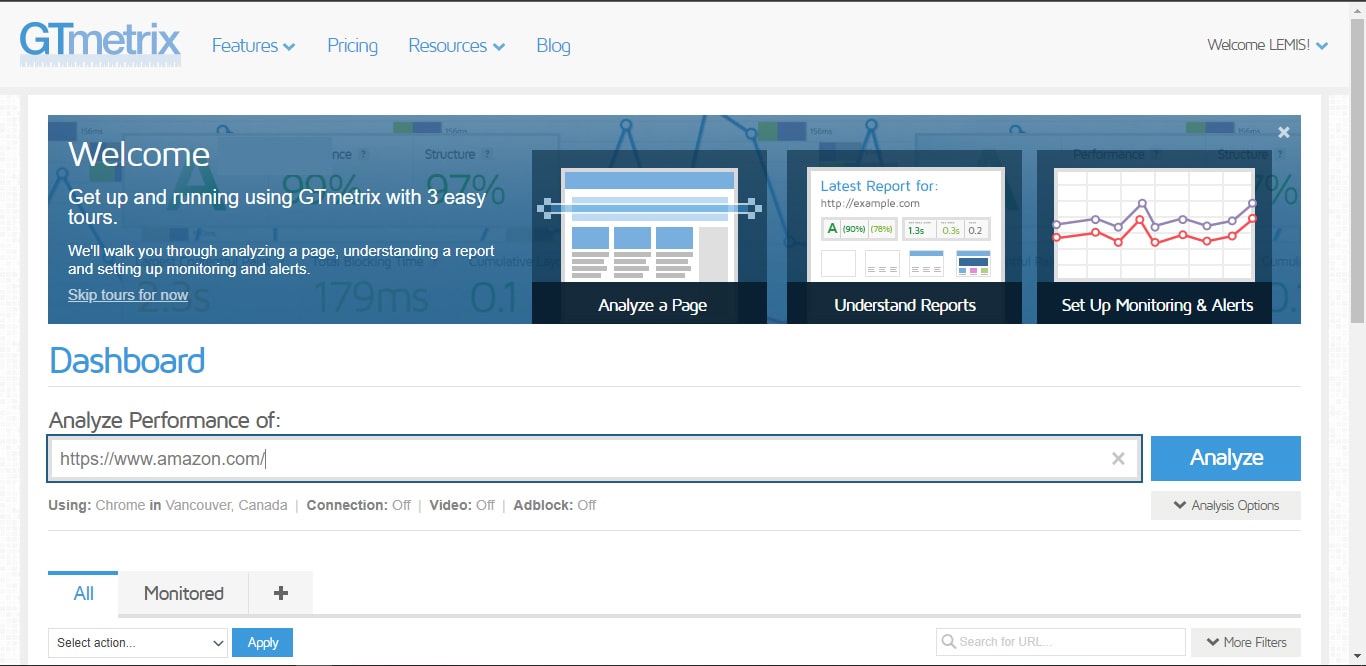Image resolution: width=1366 pixels, height=666 pixels.
Task: Click the Adblock: Off setting text
Action: (555, 505)
